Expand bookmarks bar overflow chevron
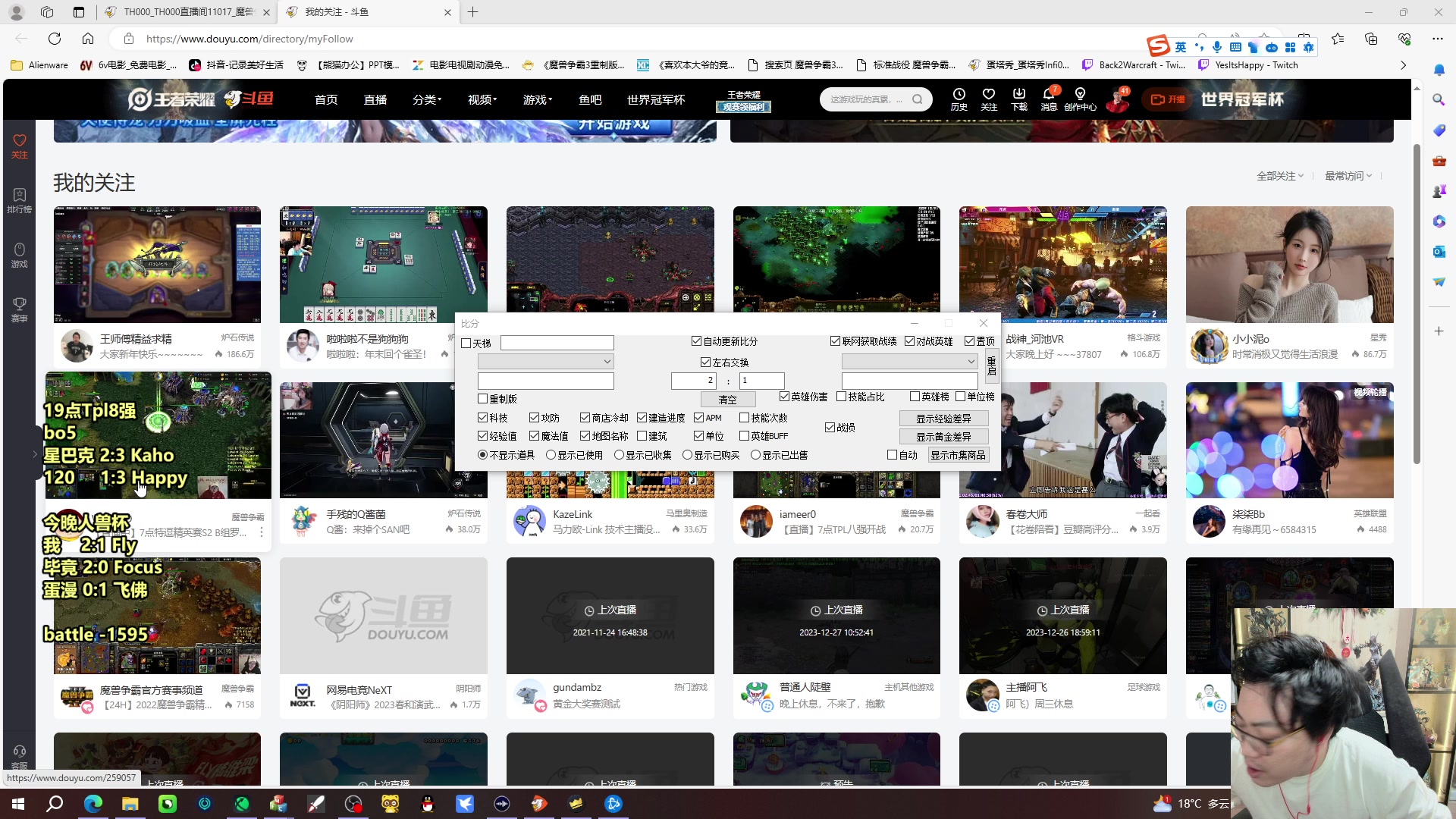 tap(1403, 65)
